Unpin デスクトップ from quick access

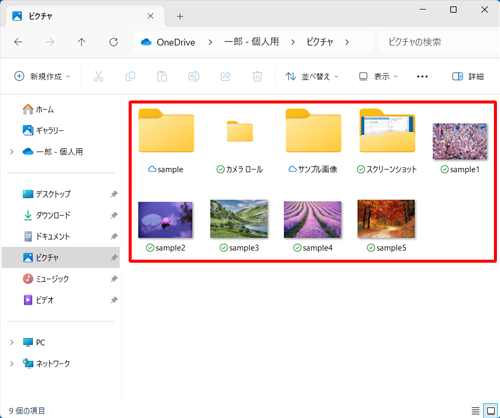pyautogui.click(x=114, y=194)
